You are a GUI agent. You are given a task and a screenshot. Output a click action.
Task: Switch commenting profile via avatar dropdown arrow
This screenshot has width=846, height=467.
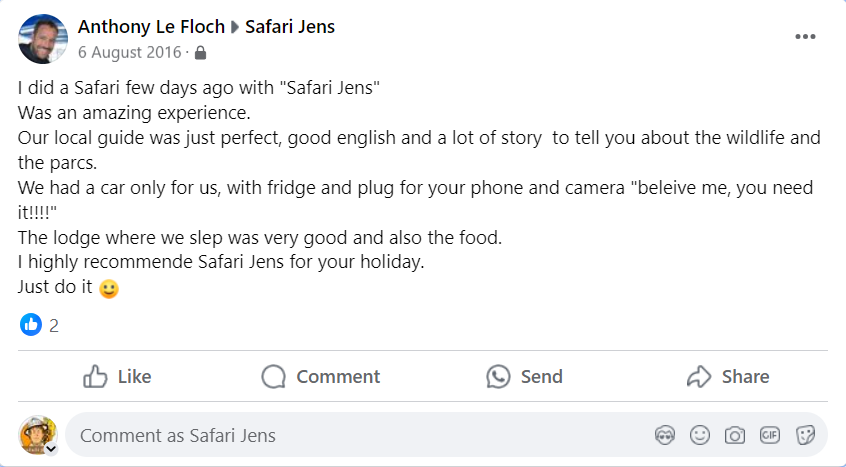(x=51, y=449)
